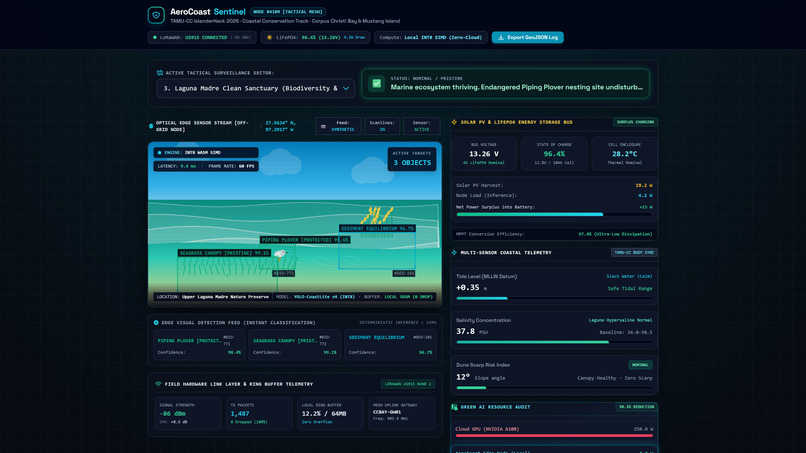Click the icon beside Green AI Resource Audit
Viewport: 806px width, 453px height.
(x=454, y=407)
